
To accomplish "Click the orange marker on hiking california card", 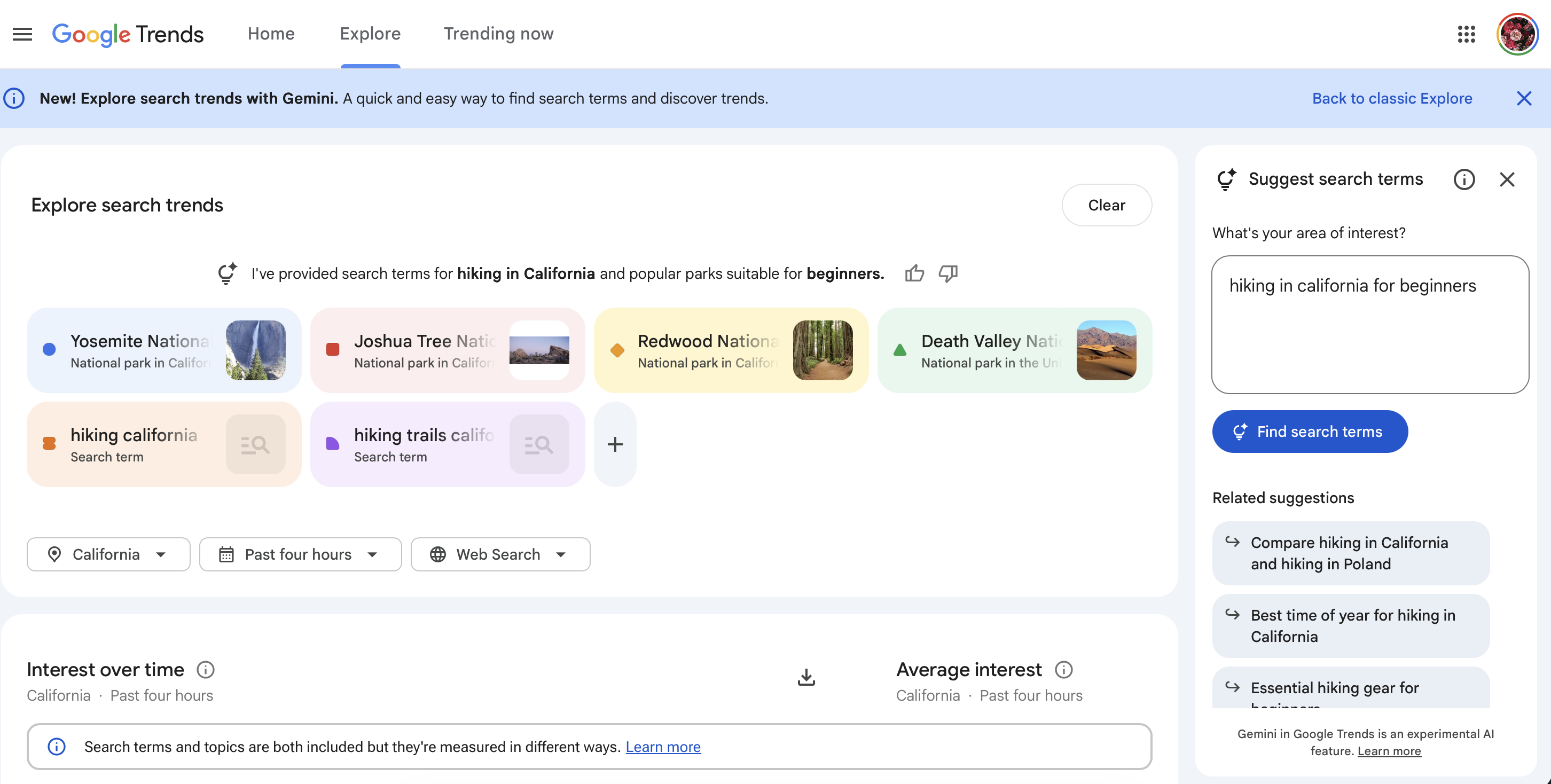I will click(49, 444).
